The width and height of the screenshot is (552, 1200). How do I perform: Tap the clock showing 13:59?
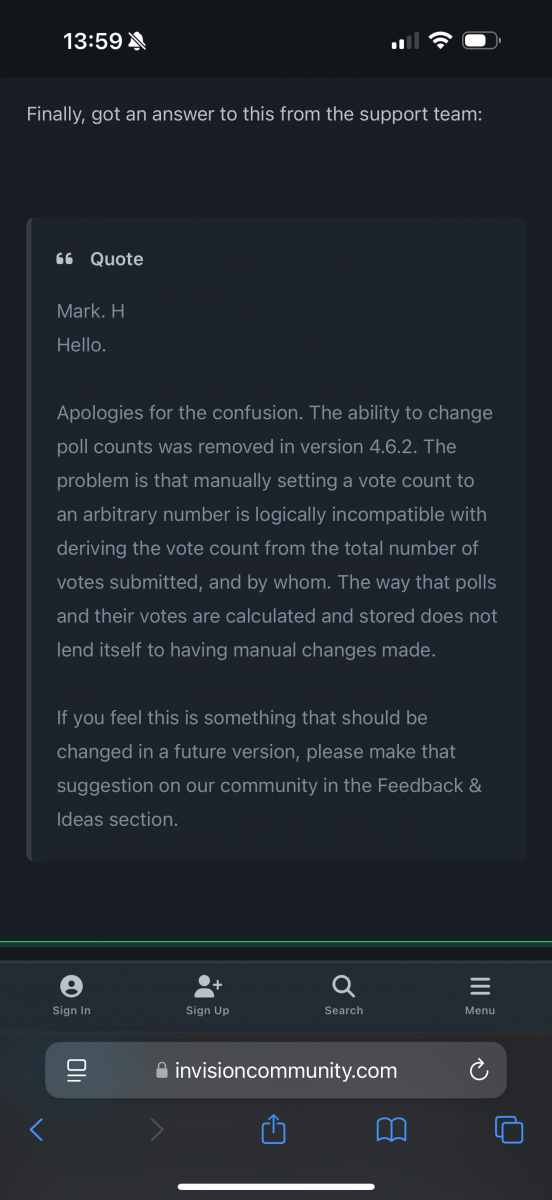click(93, 41)
